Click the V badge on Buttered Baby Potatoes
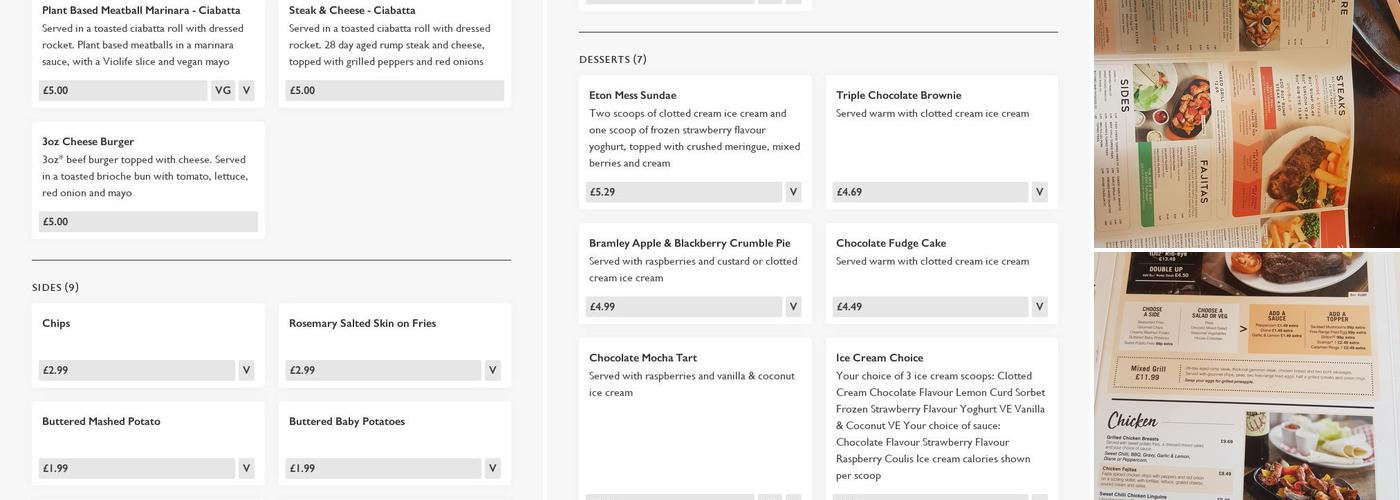The height and width of the screenshot is (500, 1400). (x=492, y=468)
